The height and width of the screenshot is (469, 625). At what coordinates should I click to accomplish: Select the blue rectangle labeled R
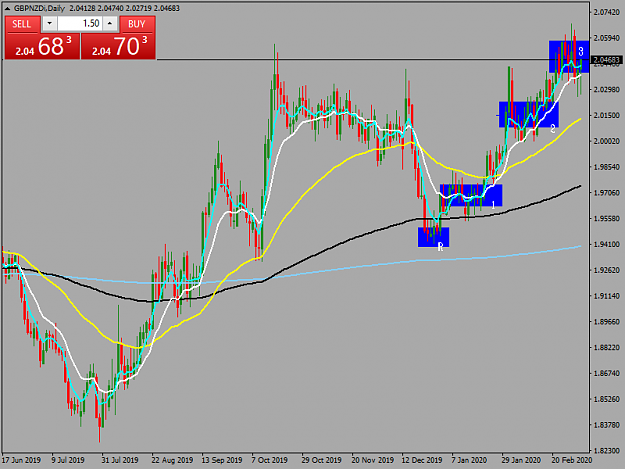click(433, 237)
